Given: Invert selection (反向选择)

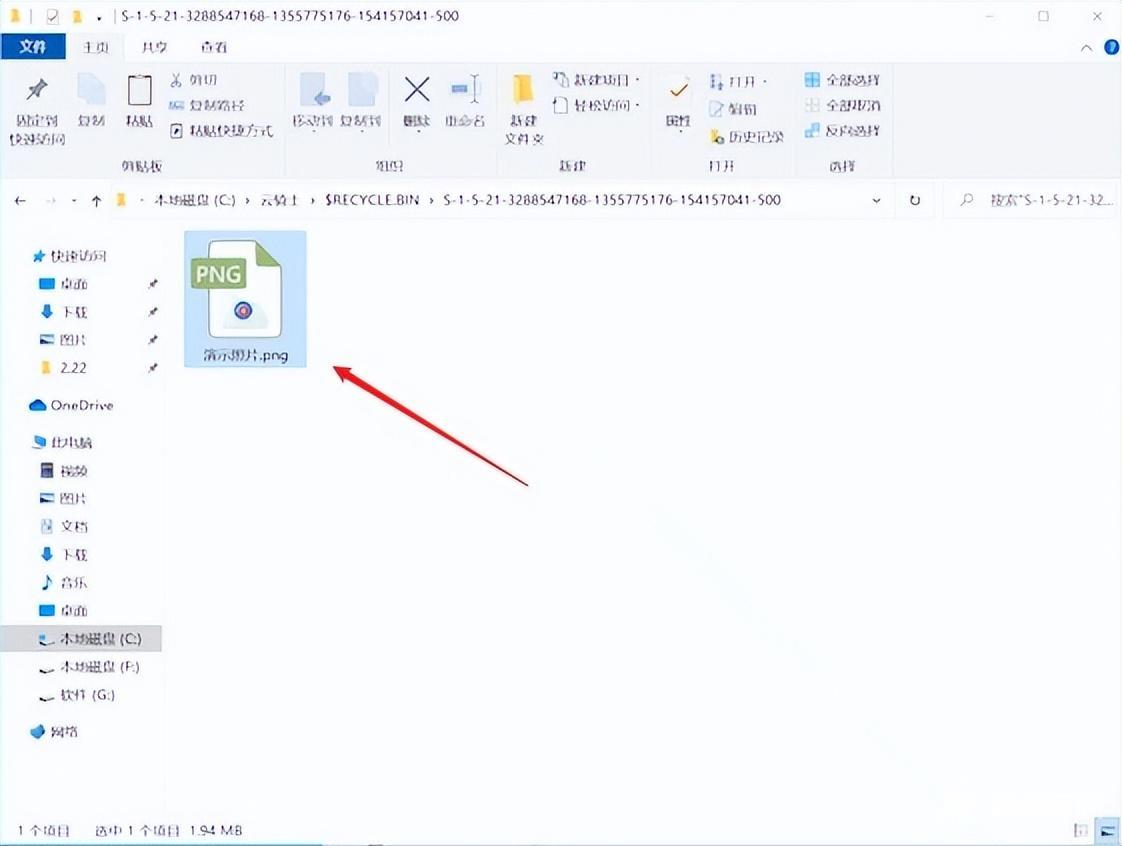Looking at the screenshot, I should coord(842,130).
